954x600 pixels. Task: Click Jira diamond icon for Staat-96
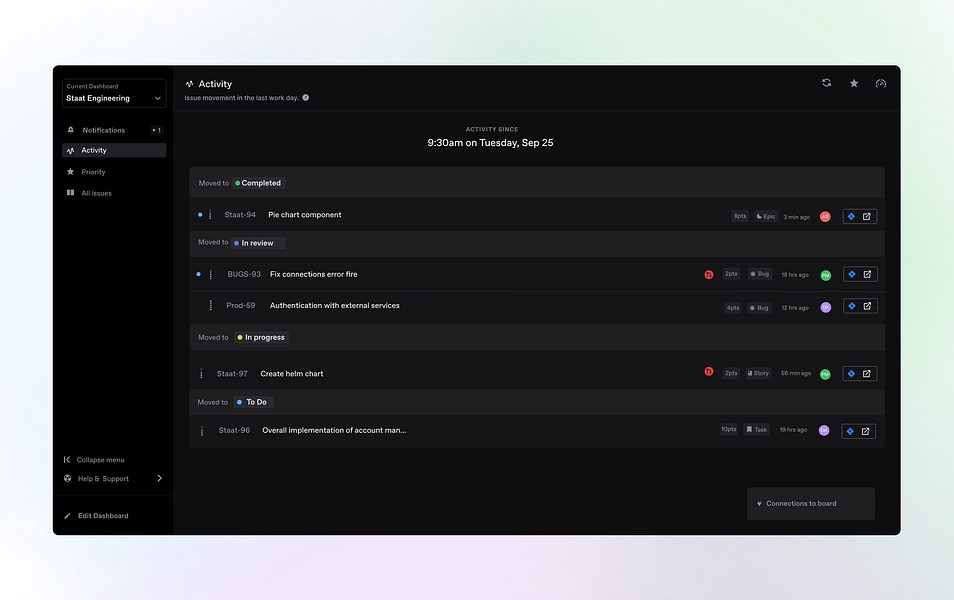point(850,431)
